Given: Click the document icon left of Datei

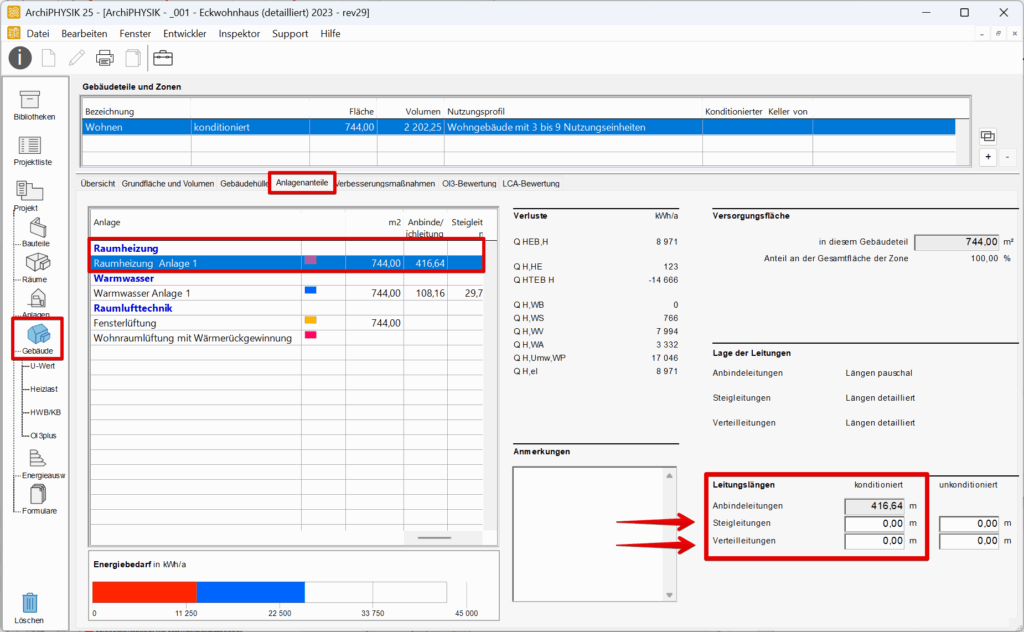Looking at the screenshot, I should click(x=13, y=33).
